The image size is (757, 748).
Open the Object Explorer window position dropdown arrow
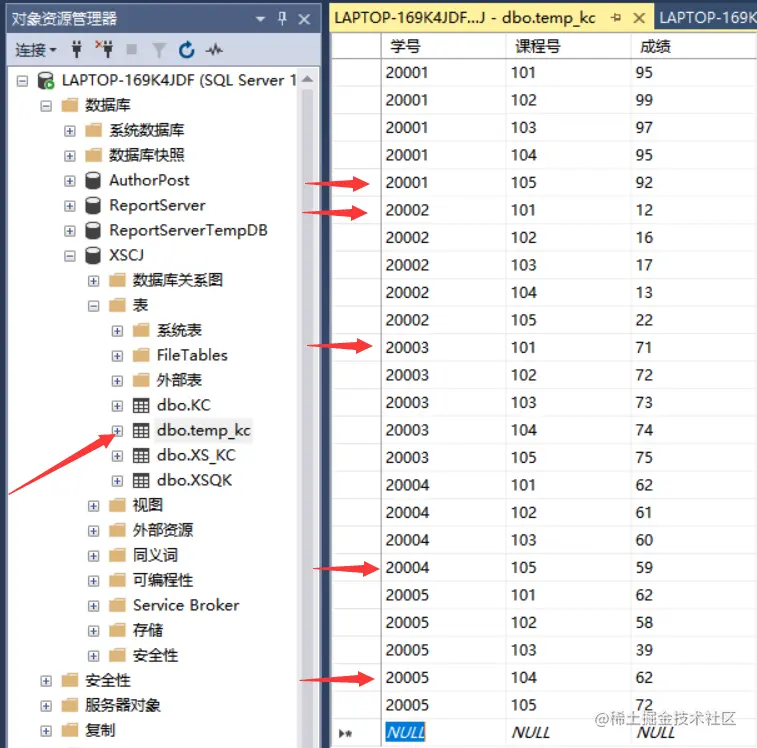click(261, 19)
